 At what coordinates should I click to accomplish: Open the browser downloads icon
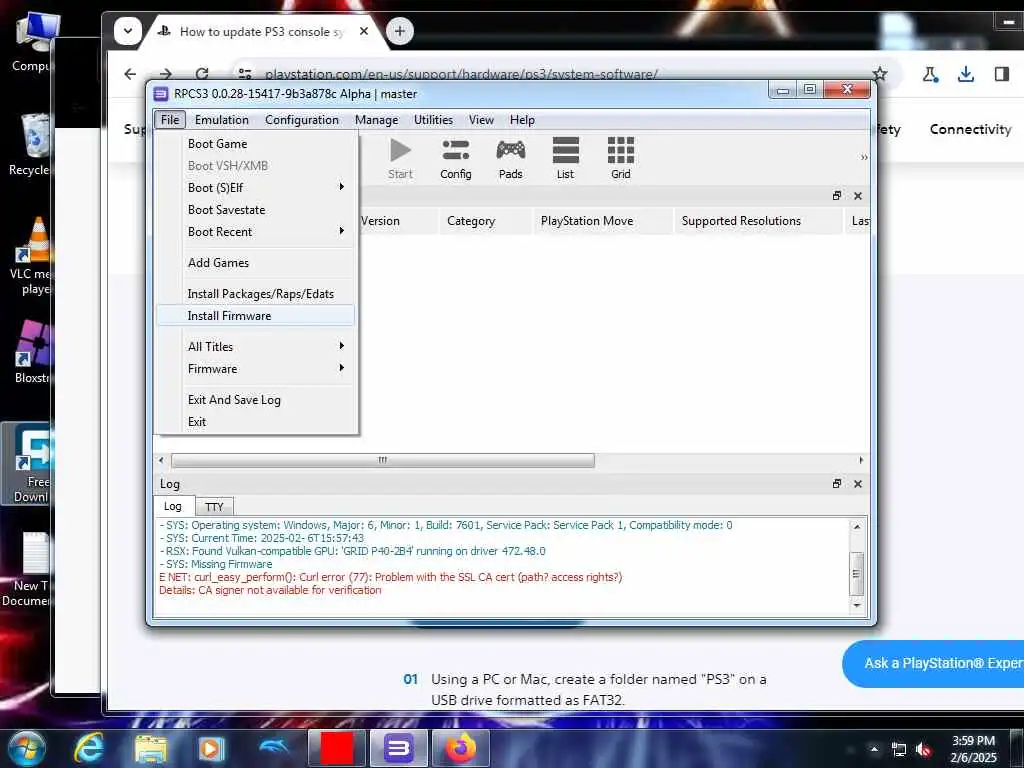click(x=965, y=74)
